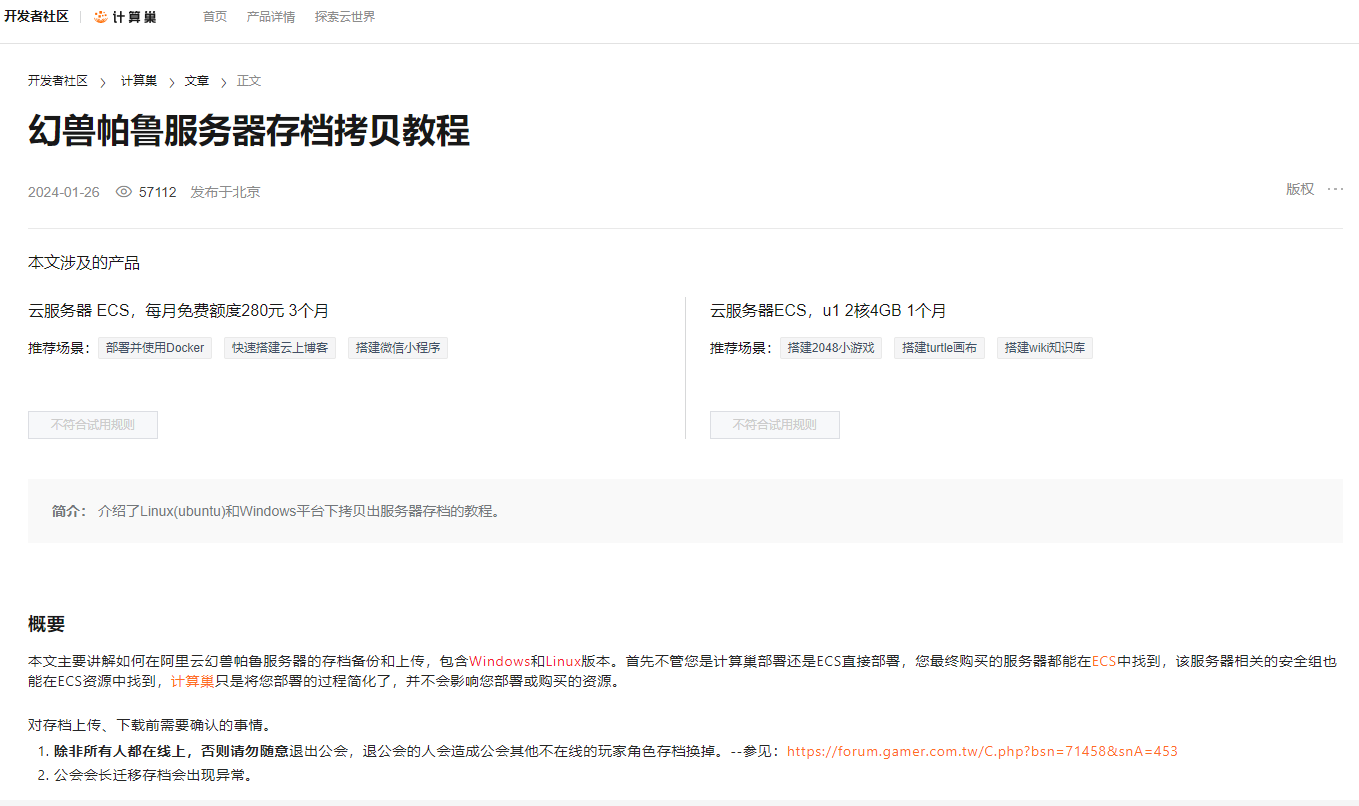This screenshot has height=806, width=1359.
Task: Click the eye view-count icon
Action: pos(124,192)
